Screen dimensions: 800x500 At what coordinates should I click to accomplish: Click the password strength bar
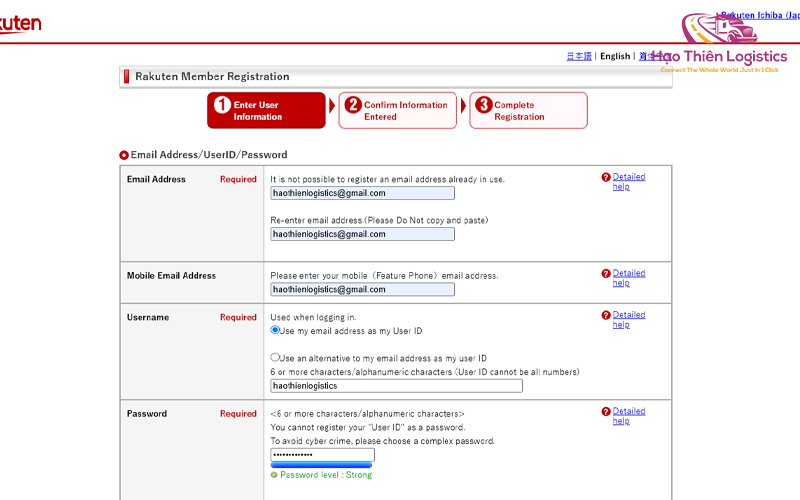[x=321, y=465]
